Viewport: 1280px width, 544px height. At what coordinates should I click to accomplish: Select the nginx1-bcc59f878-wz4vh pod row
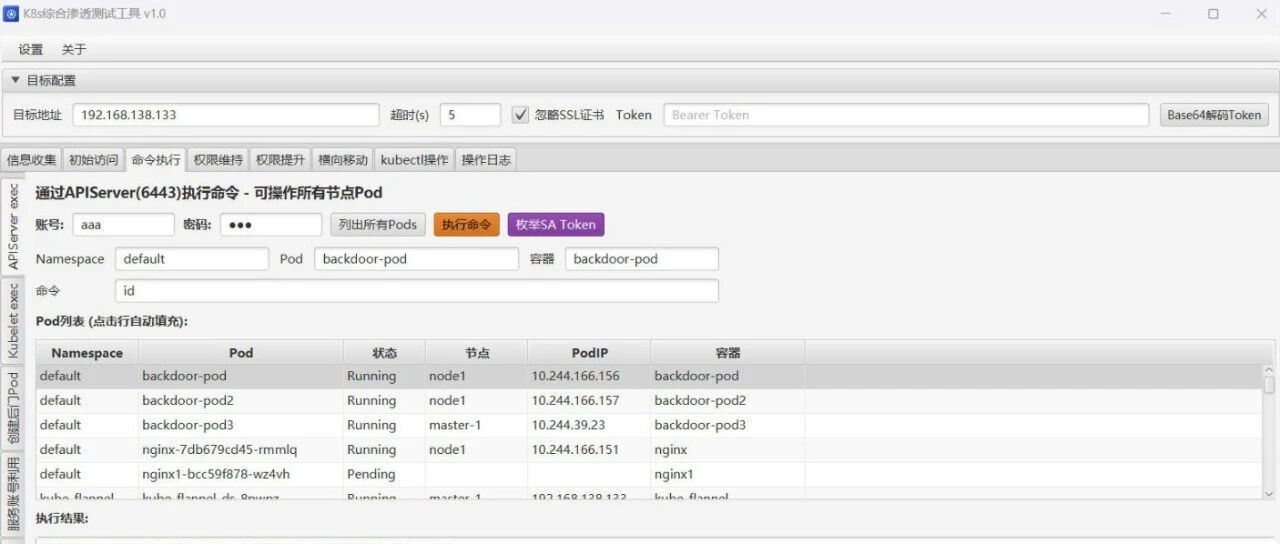point(650,474)
